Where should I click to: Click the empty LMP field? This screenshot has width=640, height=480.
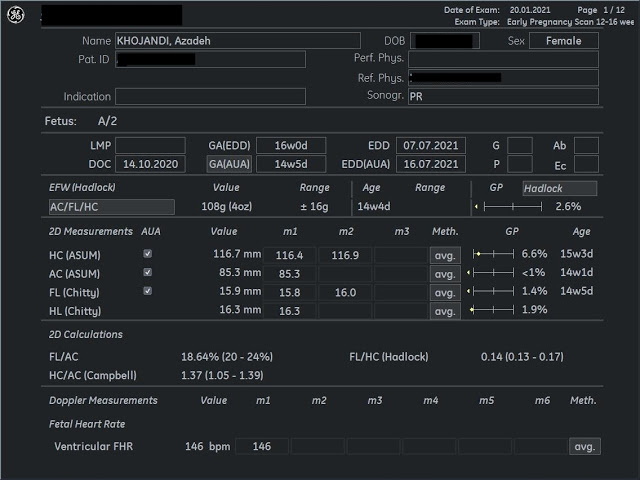click(x=150, y=145)
